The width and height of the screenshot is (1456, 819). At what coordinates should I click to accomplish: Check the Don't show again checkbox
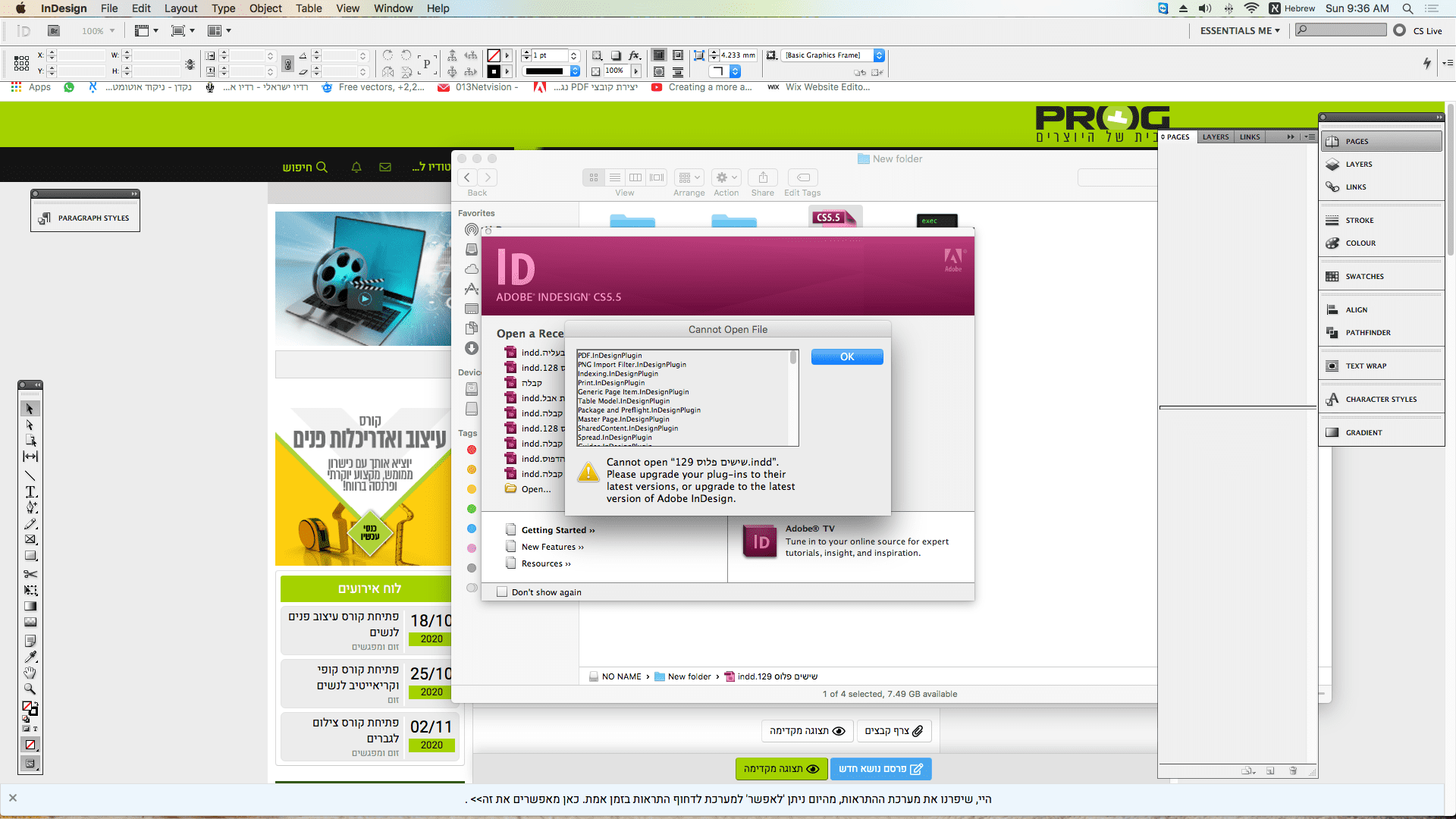502,592
